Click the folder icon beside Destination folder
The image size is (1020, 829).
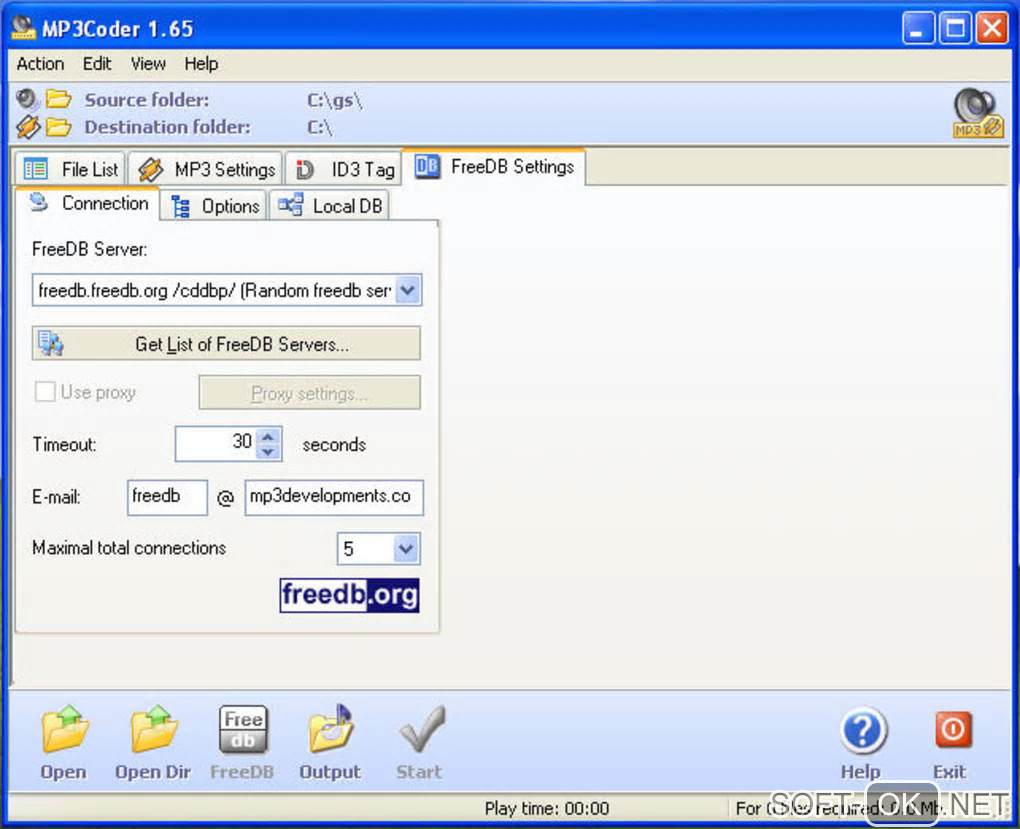click(59, 127)
